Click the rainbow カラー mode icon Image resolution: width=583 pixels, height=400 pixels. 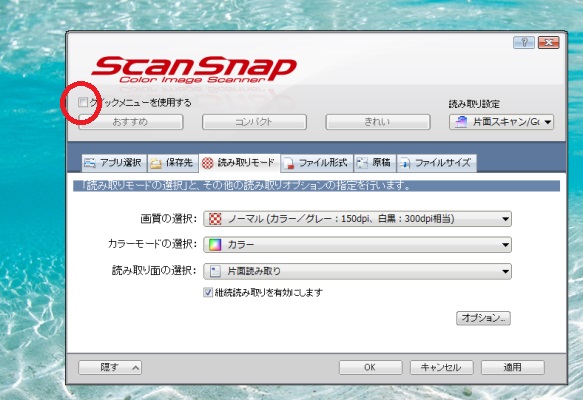215,245
